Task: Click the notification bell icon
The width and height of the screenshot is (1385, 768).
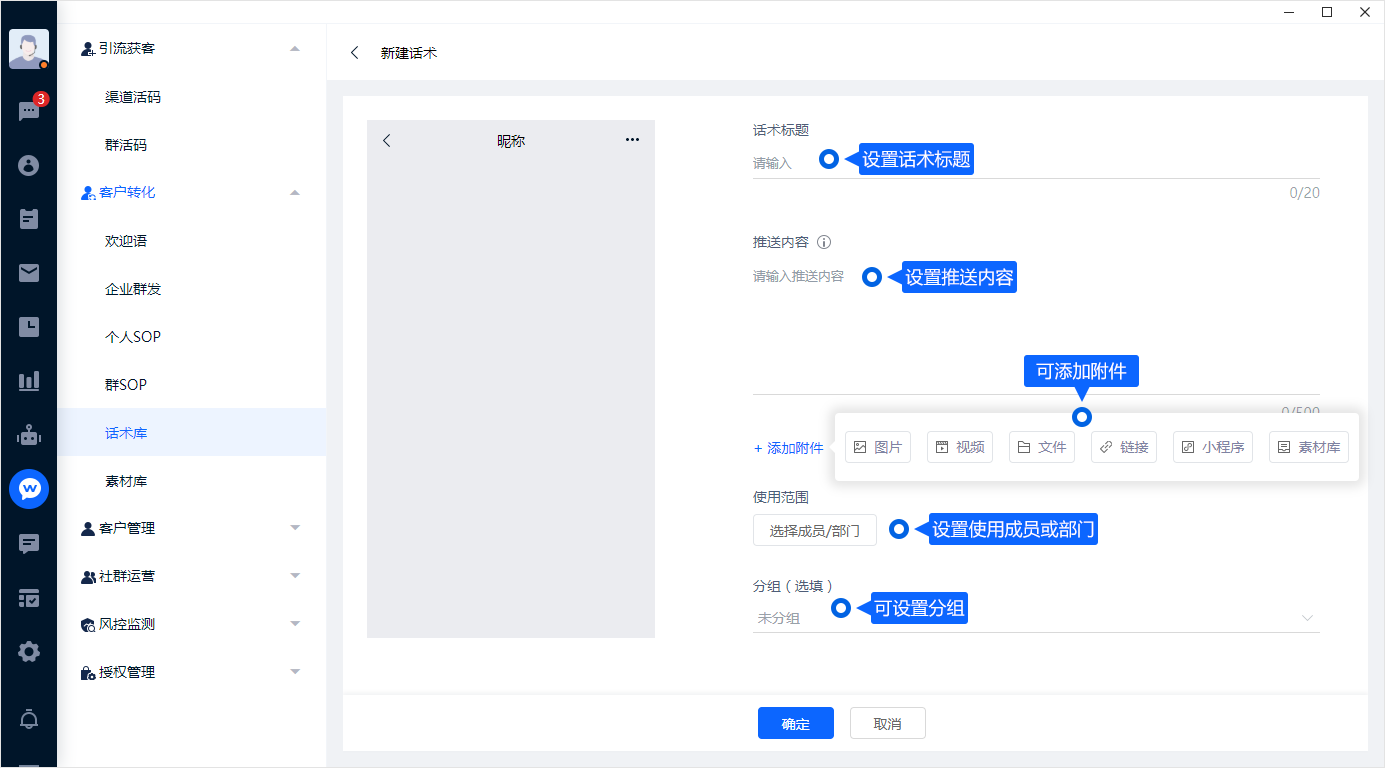Action: click(29, 719)
